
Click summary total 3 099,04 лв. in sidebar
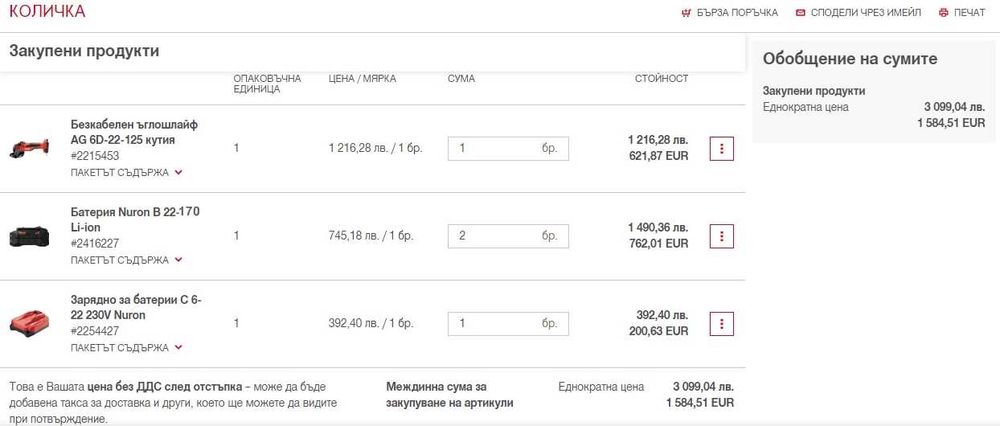(954, 107)
